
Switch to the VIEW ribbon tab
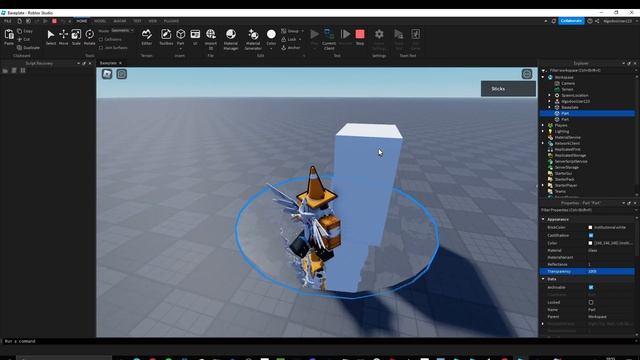coord(153,21)
